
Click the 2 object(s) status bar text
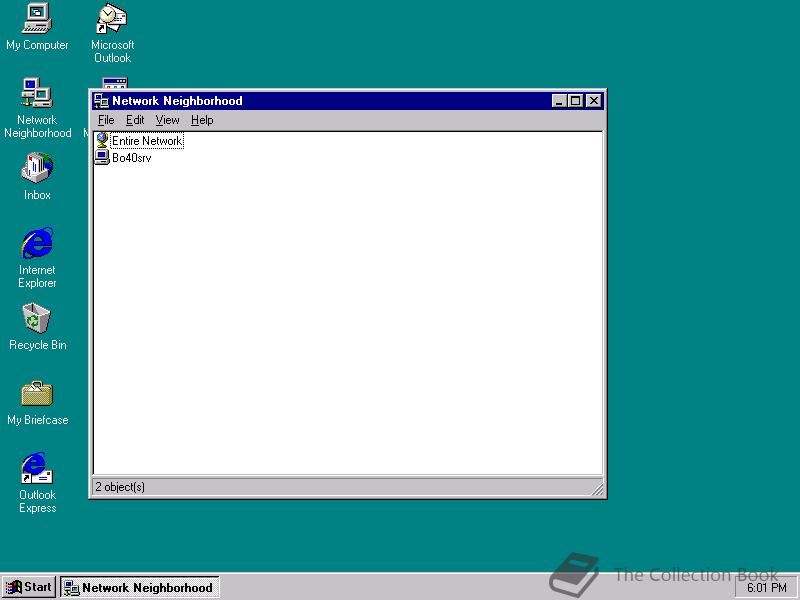coord(120,487)
